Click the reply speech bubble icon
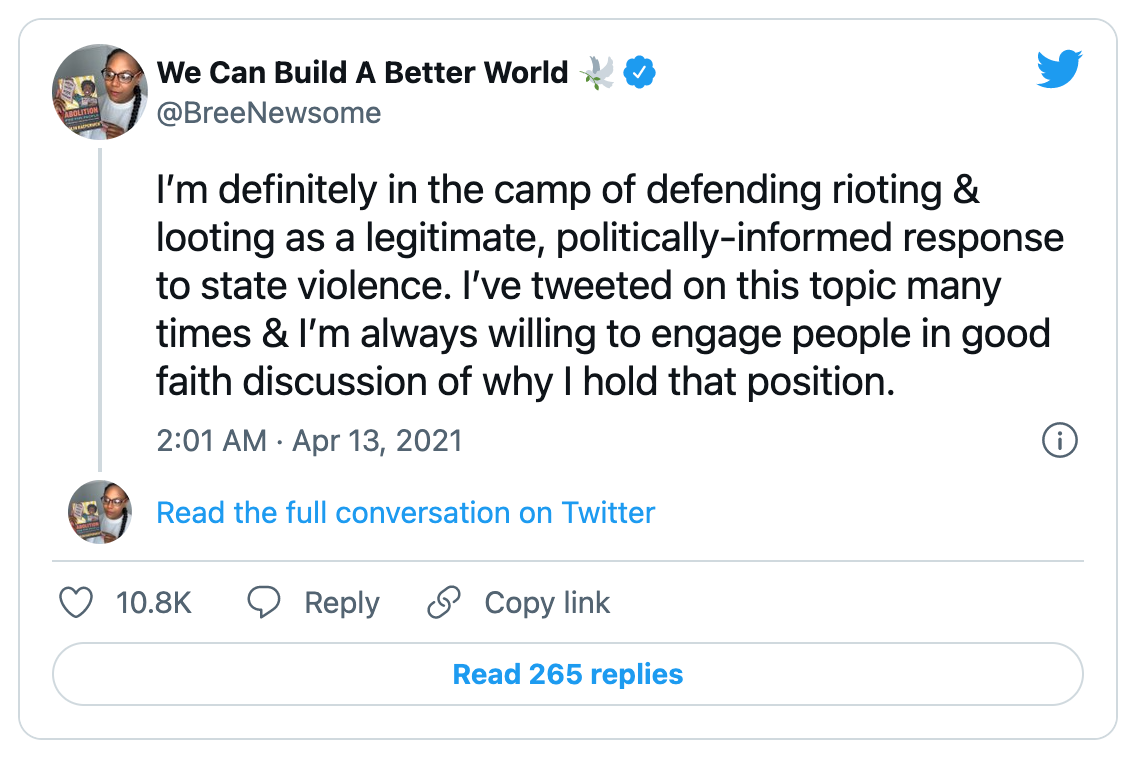 tap(264, 603)
